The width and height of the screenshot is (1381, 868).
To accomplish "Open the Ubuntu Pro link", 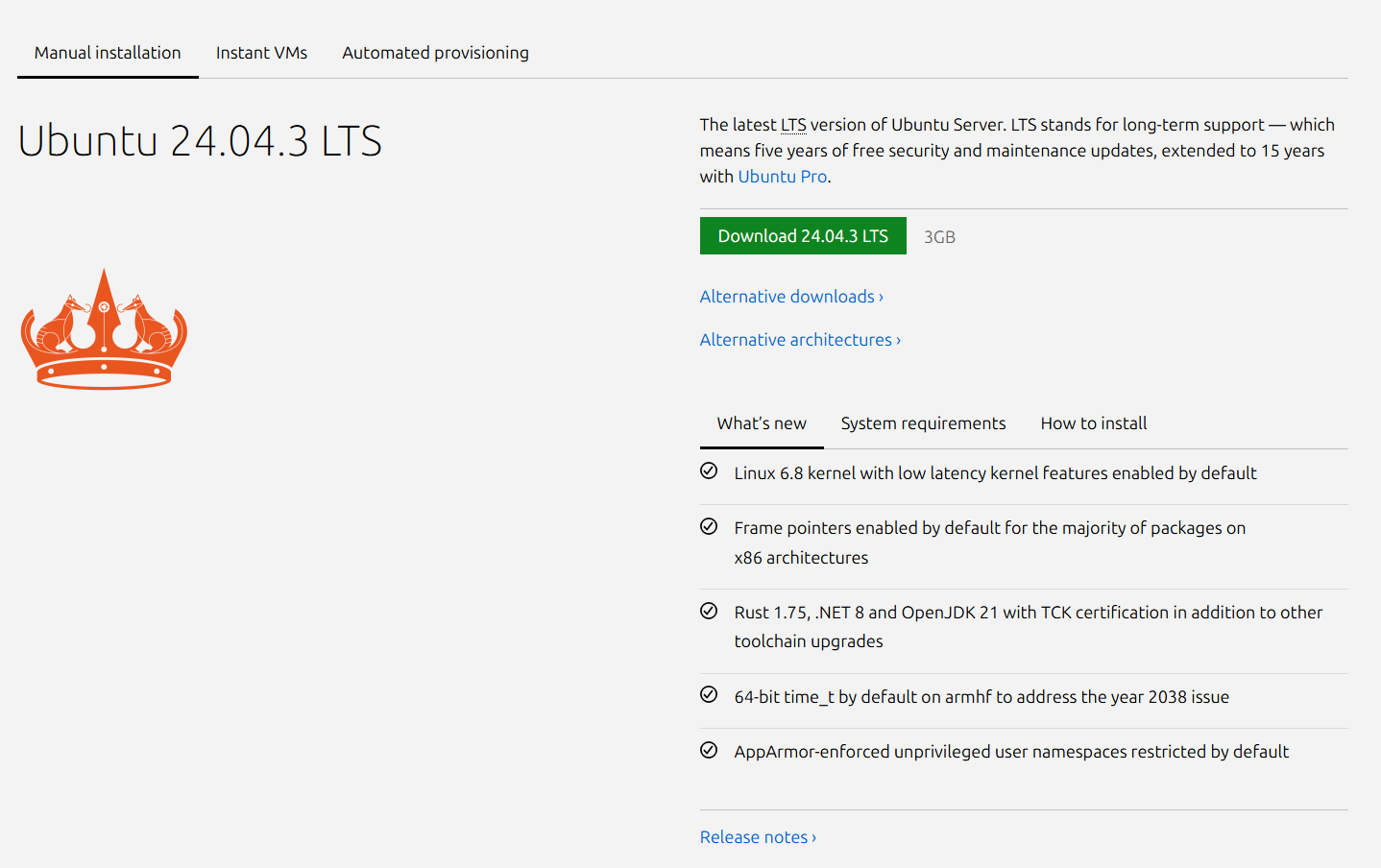I will pos(782,177).
